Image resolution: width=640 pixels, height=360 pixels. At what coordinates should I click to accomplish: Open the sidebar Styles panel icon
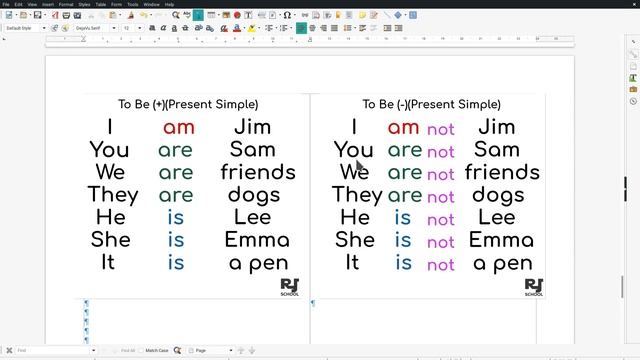pos(633,78)
